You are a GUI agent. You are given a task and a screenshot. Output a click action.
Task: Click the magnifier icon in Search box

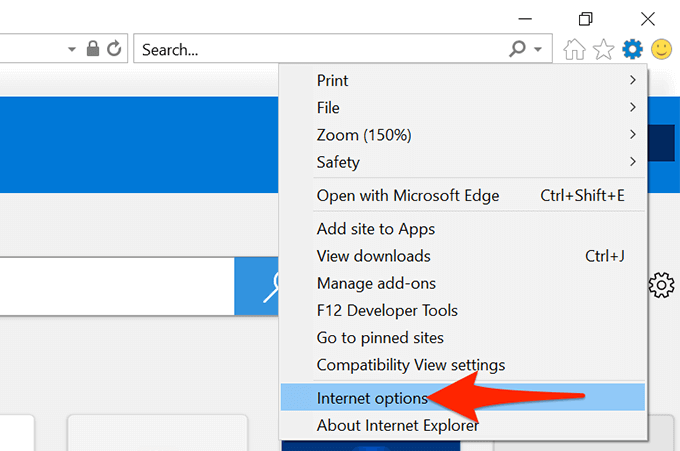(518, 48)
